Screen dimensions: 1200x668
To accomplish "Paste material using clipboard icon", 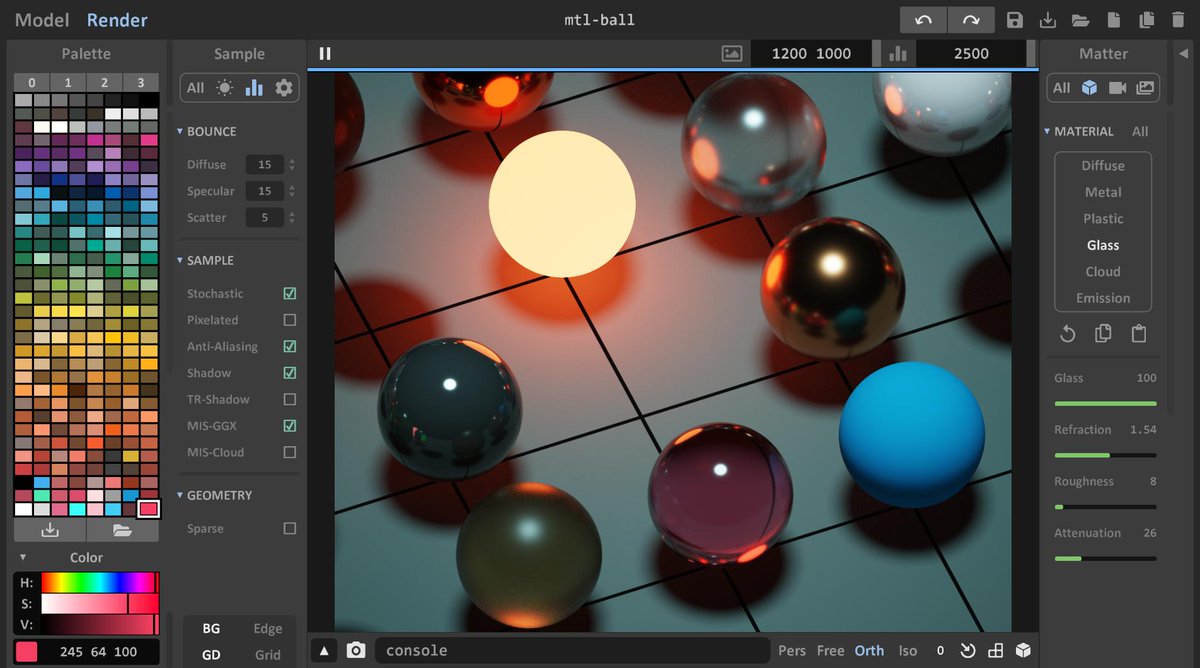I will (x=1138, y=334).
